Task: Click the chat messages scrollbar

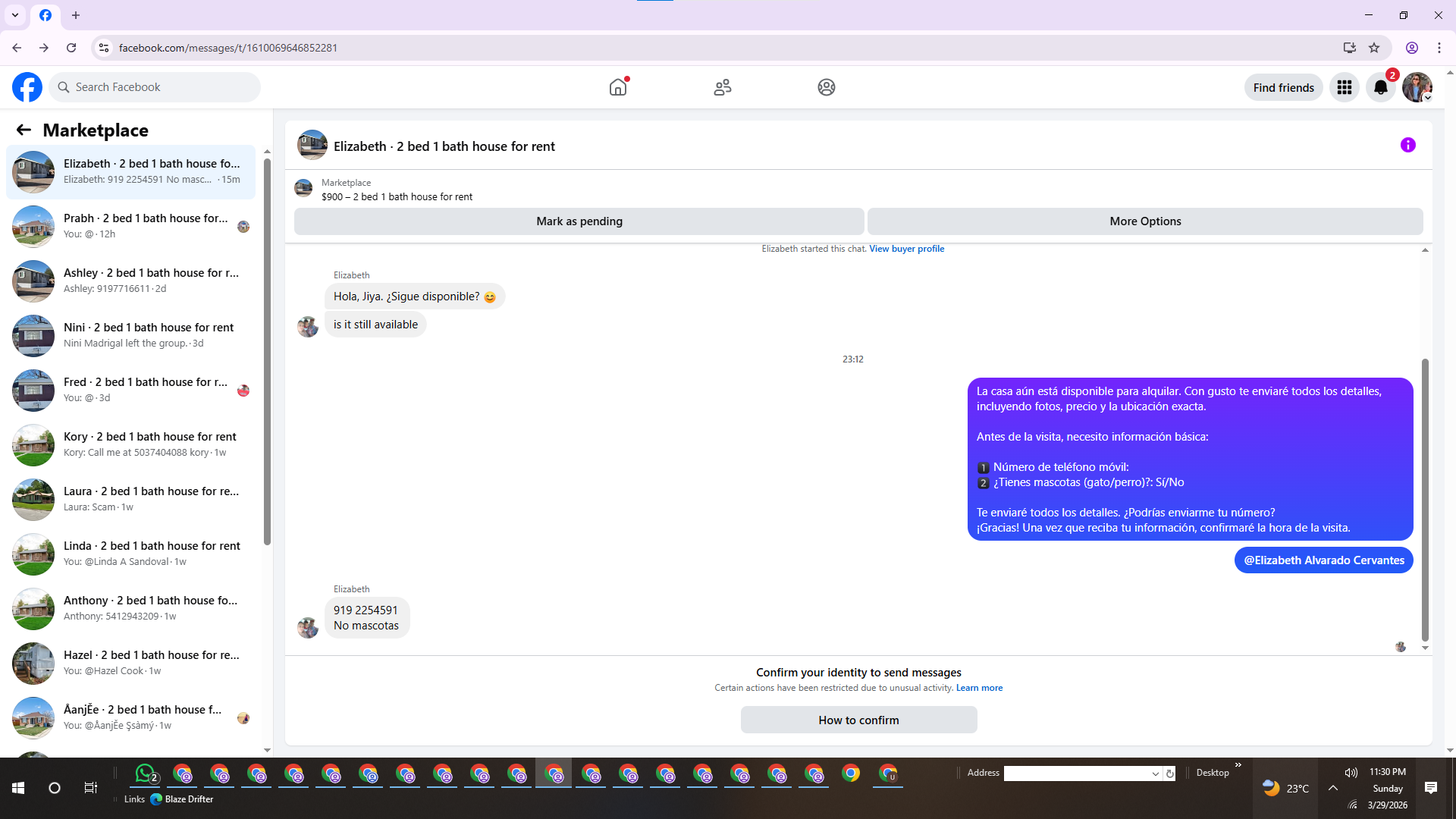Action: point(1425,500)
